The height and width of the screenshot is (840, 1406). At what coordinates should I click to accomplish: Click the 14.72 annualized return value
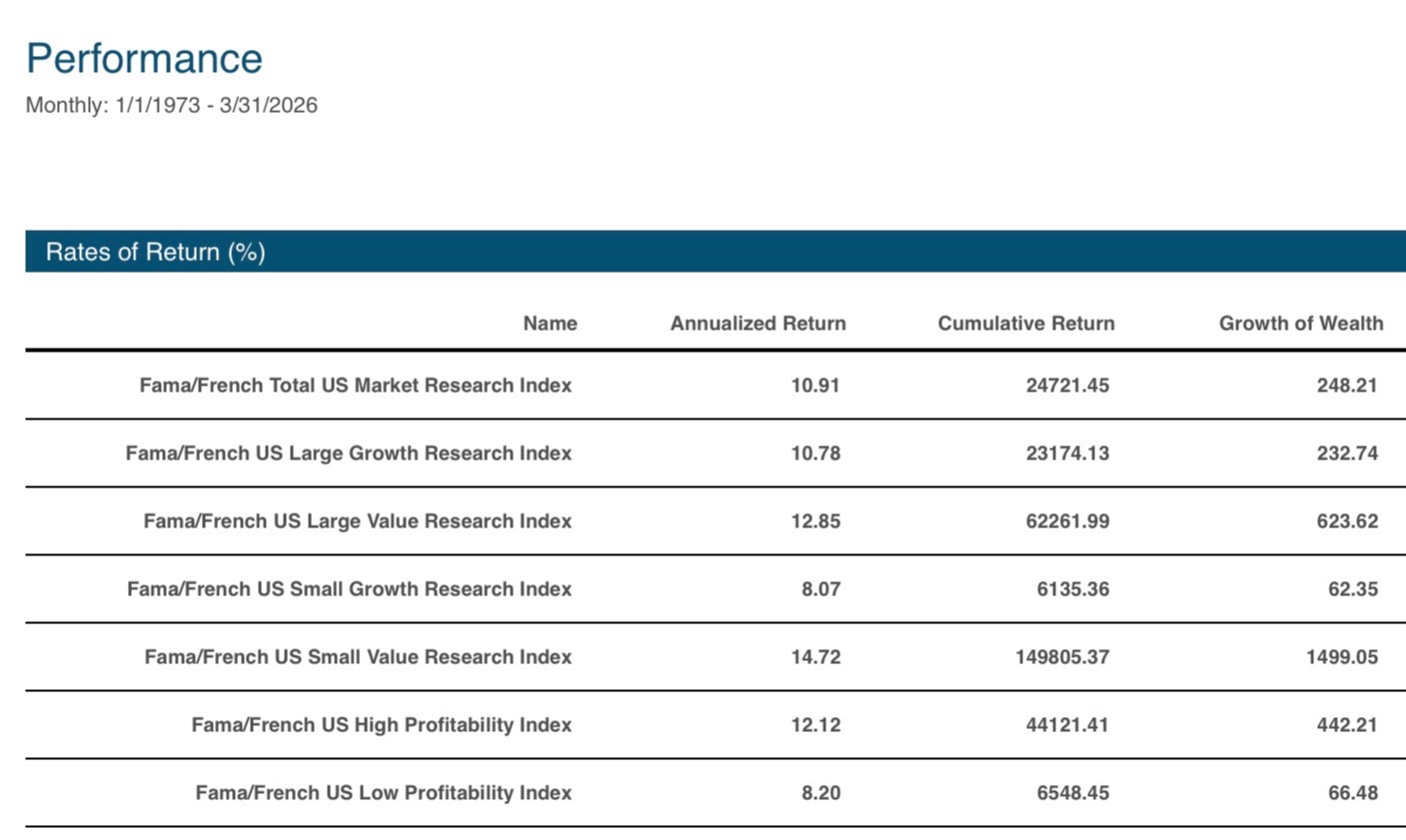pos(815,657)
